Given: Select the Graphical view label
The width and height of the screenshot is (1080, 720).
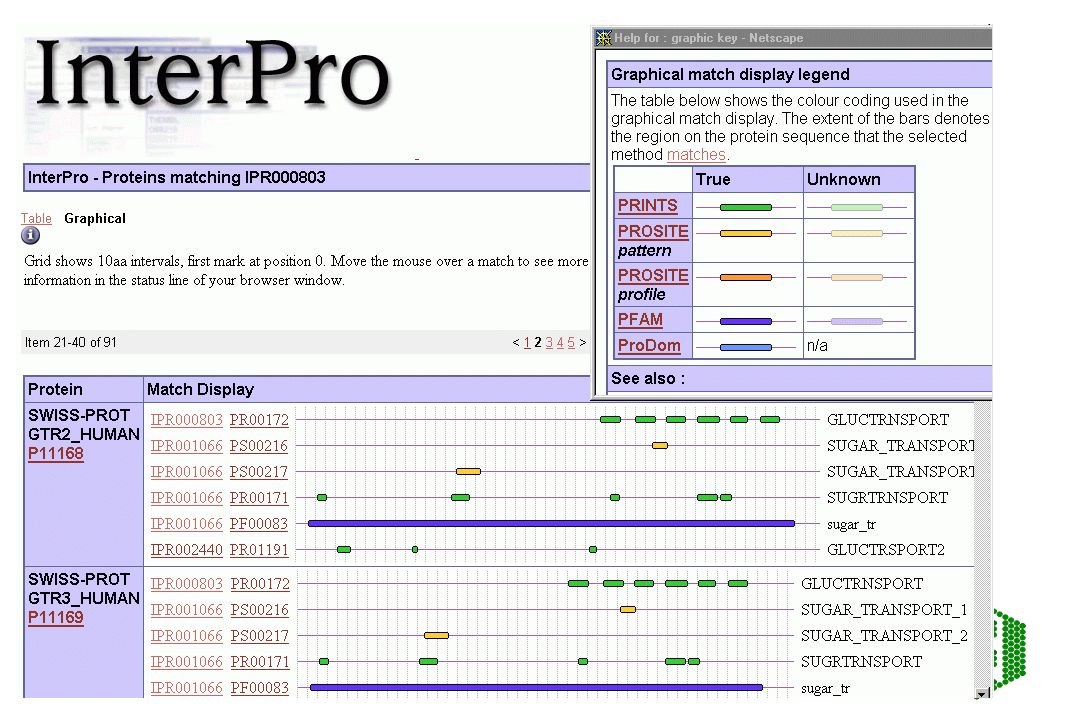Looking at the screenshot, I should [x=94, y=218].
